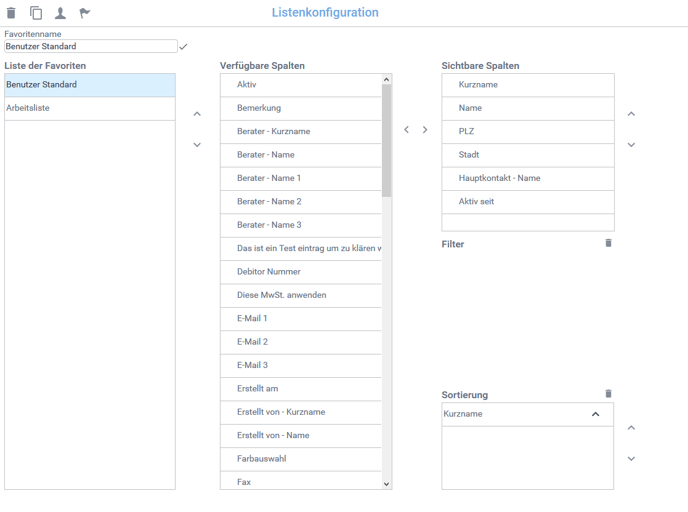Choose Hauptkontakt - Name visible column

[527, 178]
